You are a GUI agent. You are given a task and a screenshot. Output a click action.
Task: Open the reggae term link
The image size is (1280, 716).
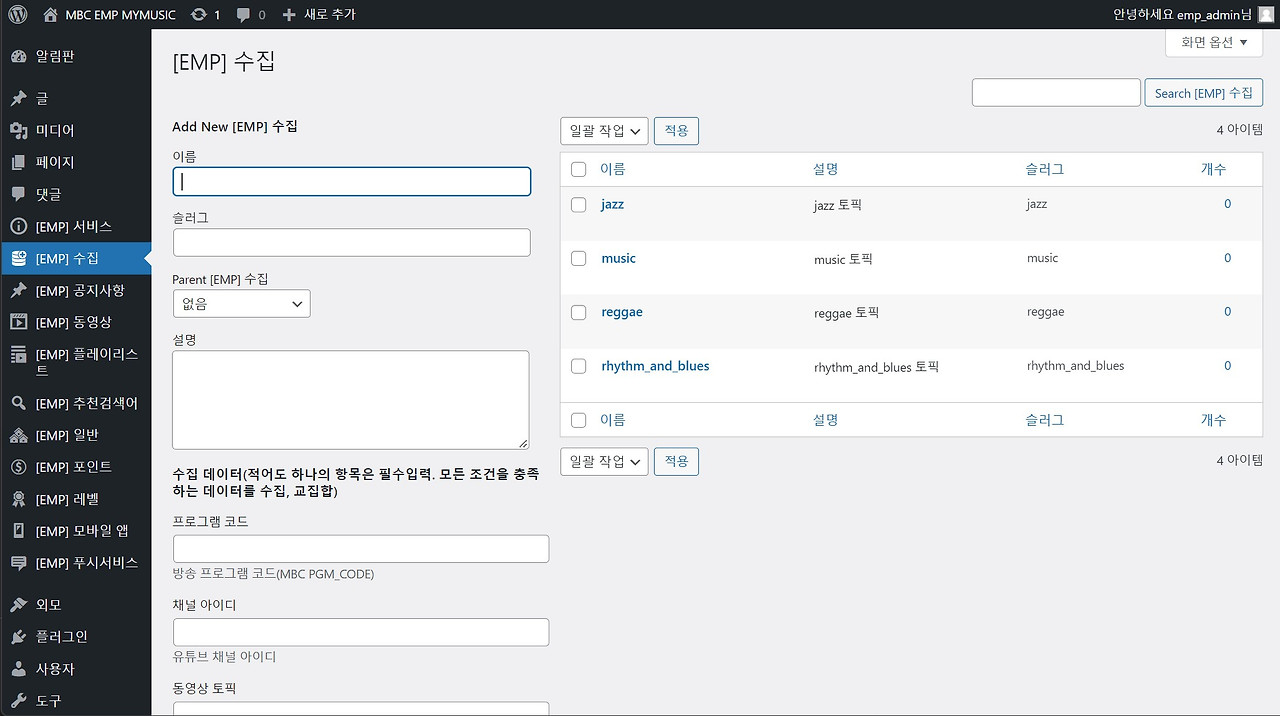click(x=622, y=312)
